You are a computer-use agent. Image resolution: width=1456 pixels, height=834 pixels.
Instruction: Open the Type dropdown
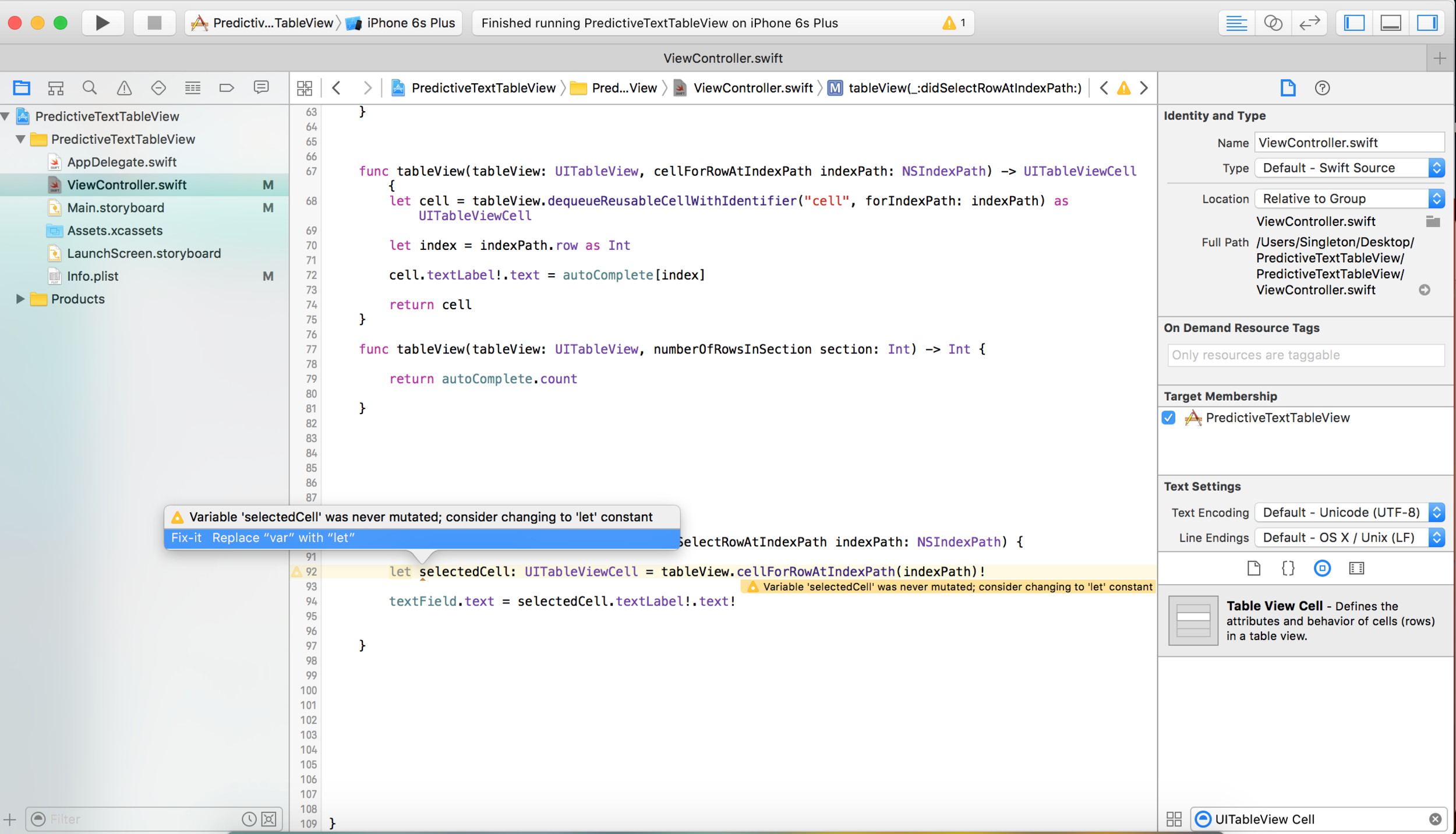tap(1349, 168)
